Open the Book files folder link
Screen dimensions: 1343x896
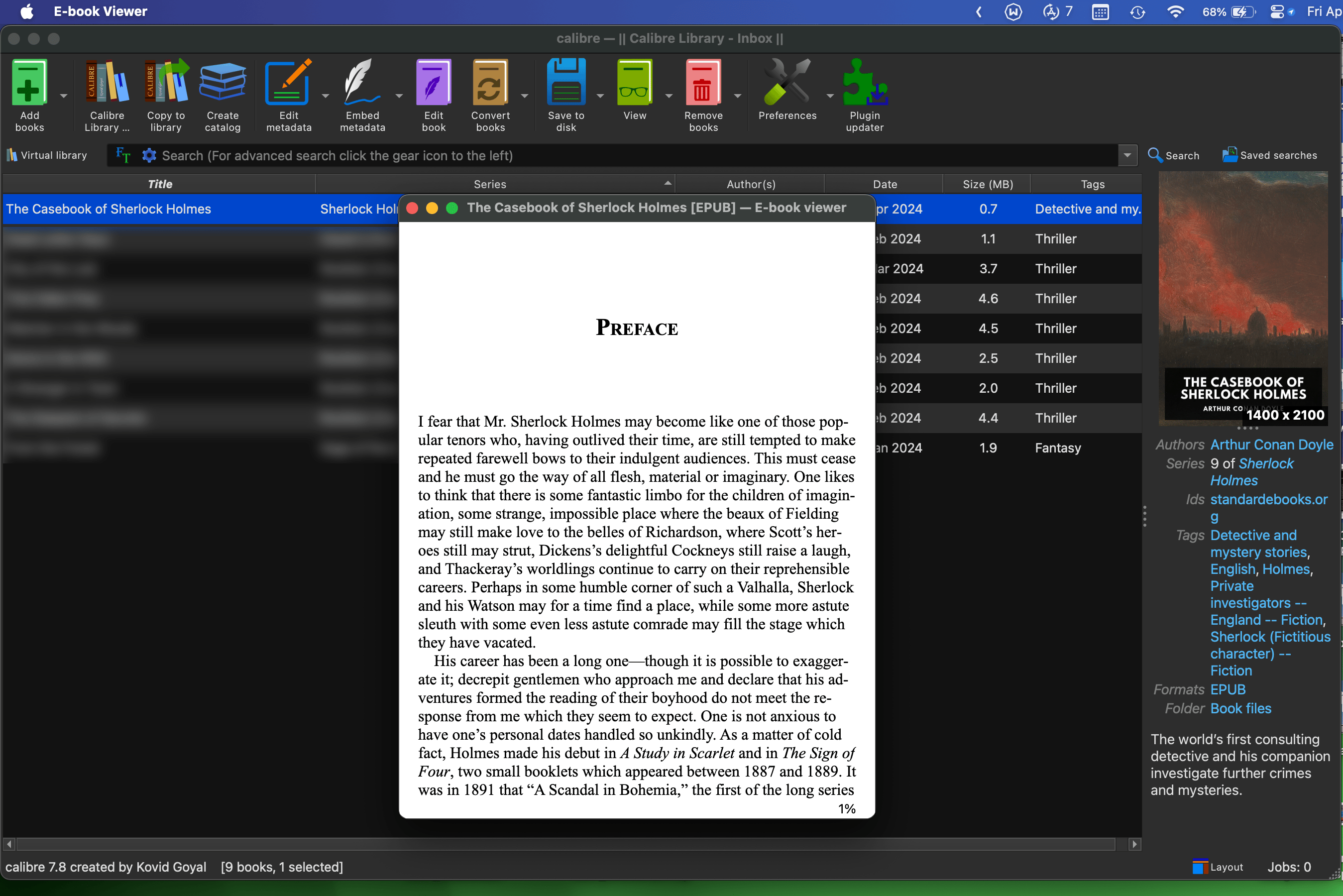(x=1240, y=708)
